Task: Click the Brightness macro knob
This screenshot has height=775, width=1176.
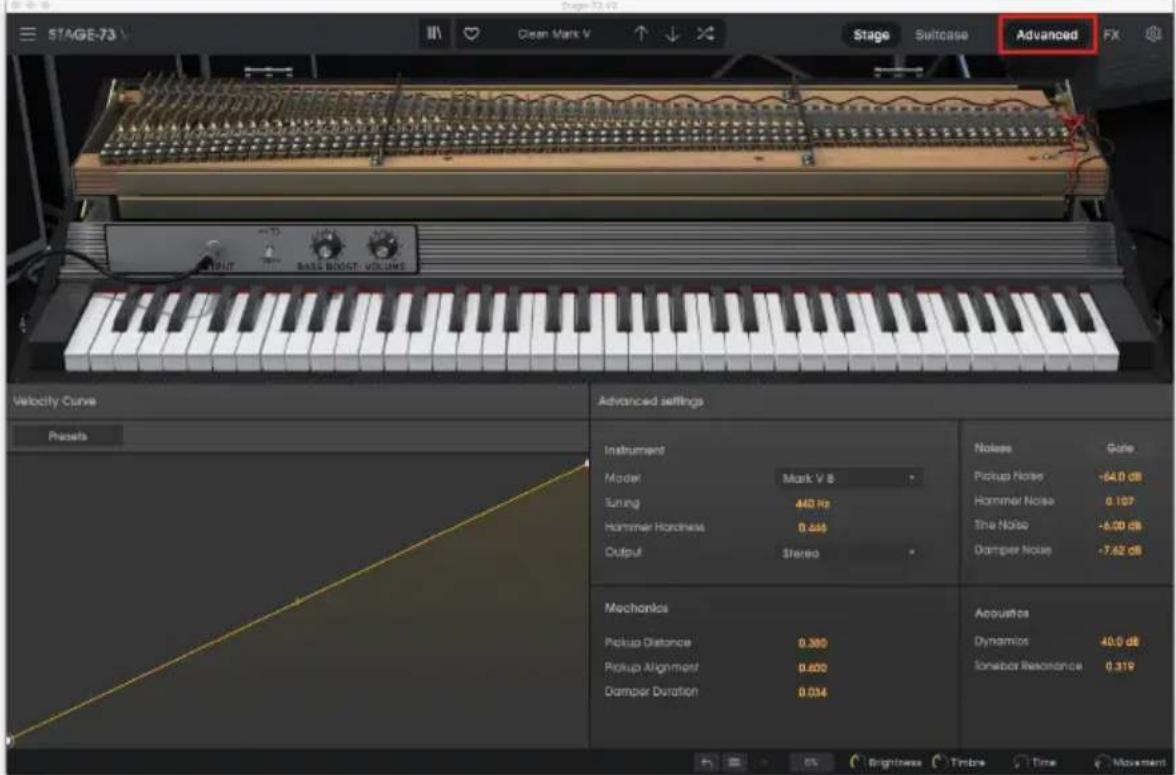Action: click(x=856, y=762)
